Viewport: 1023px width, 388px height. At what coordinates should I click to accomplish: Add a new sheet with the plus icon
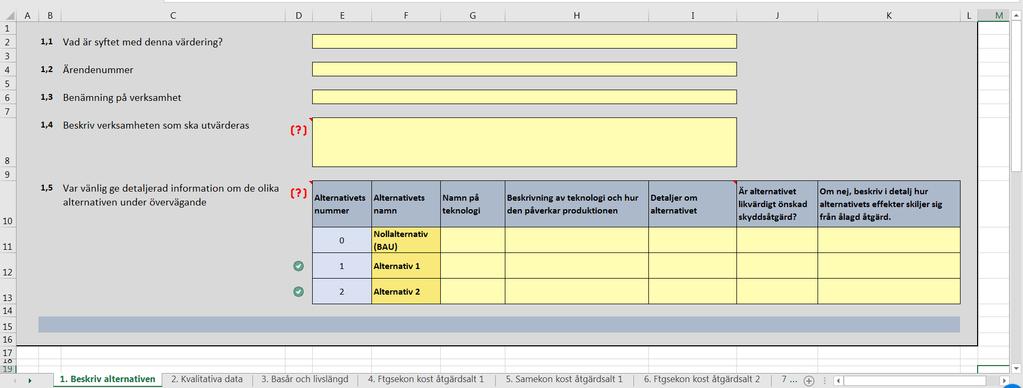pos(808,380)
